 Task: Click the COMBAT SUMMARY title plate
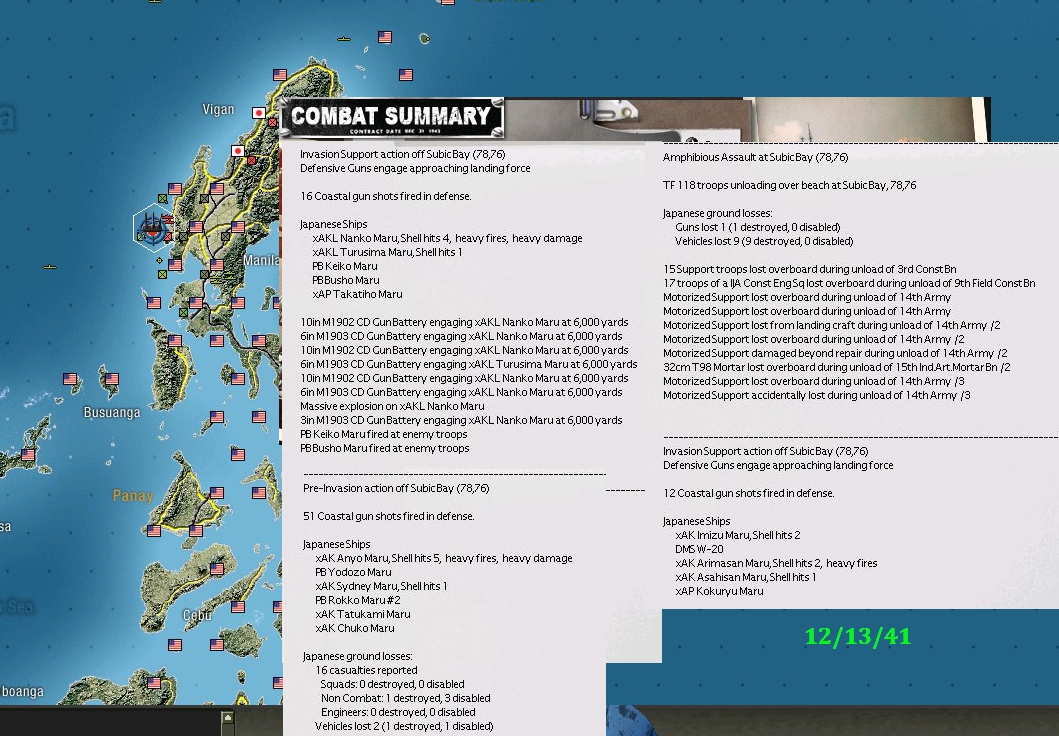tap(392, 117)
